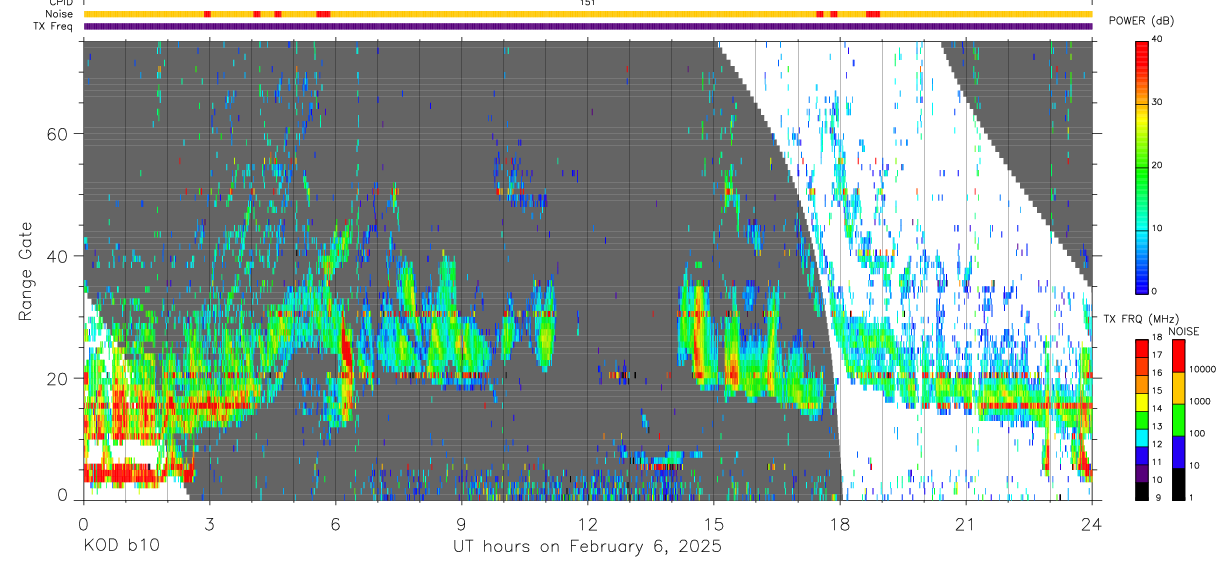Click x-axis tick label '21'
Viewport: 1228px width, 567px height.
pyautogui.click(x=966, y=523)
